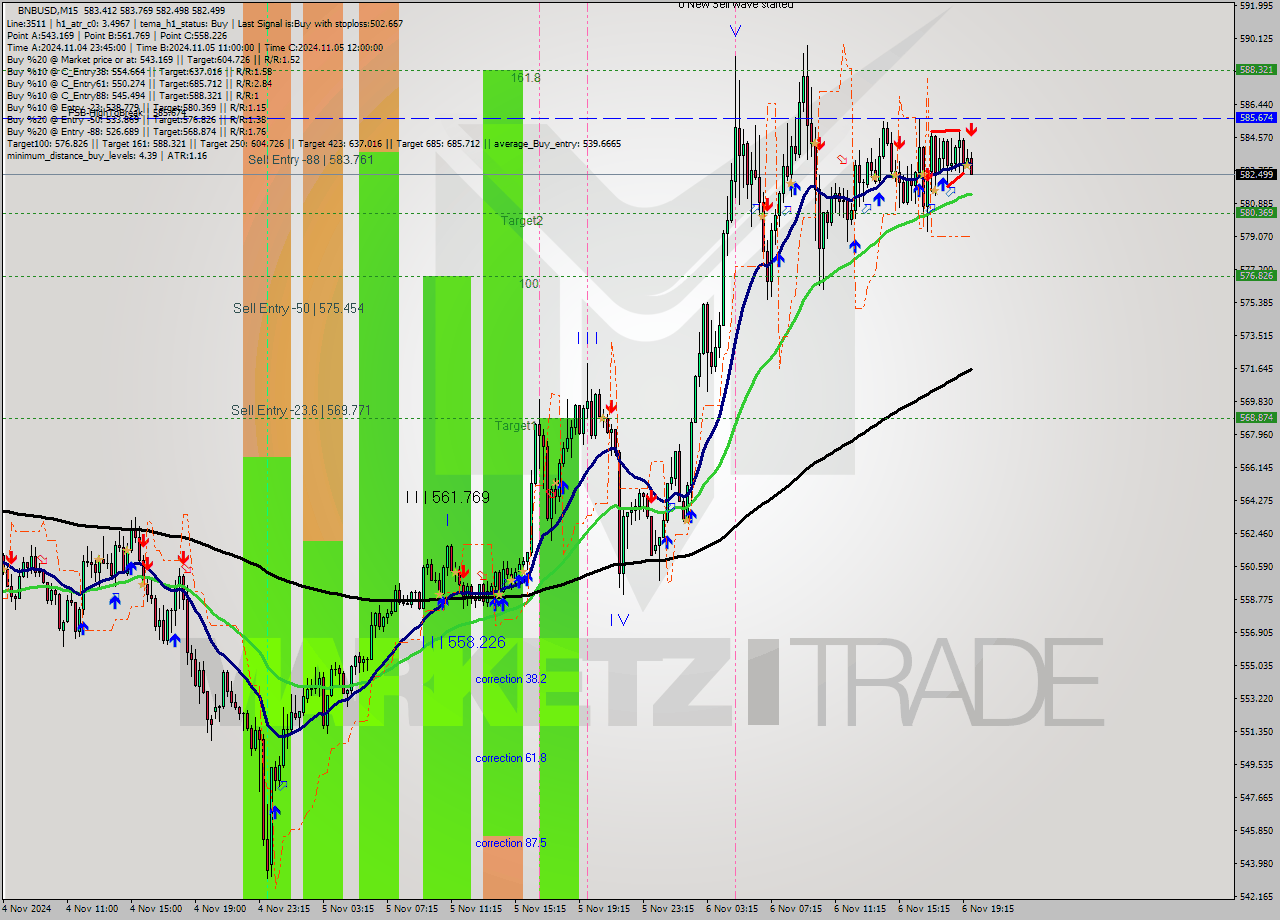Click the 584.570 price axis label
The height and width of the screenshot is (920, 1280).
pyautogui.click(x=1256, y=137)
